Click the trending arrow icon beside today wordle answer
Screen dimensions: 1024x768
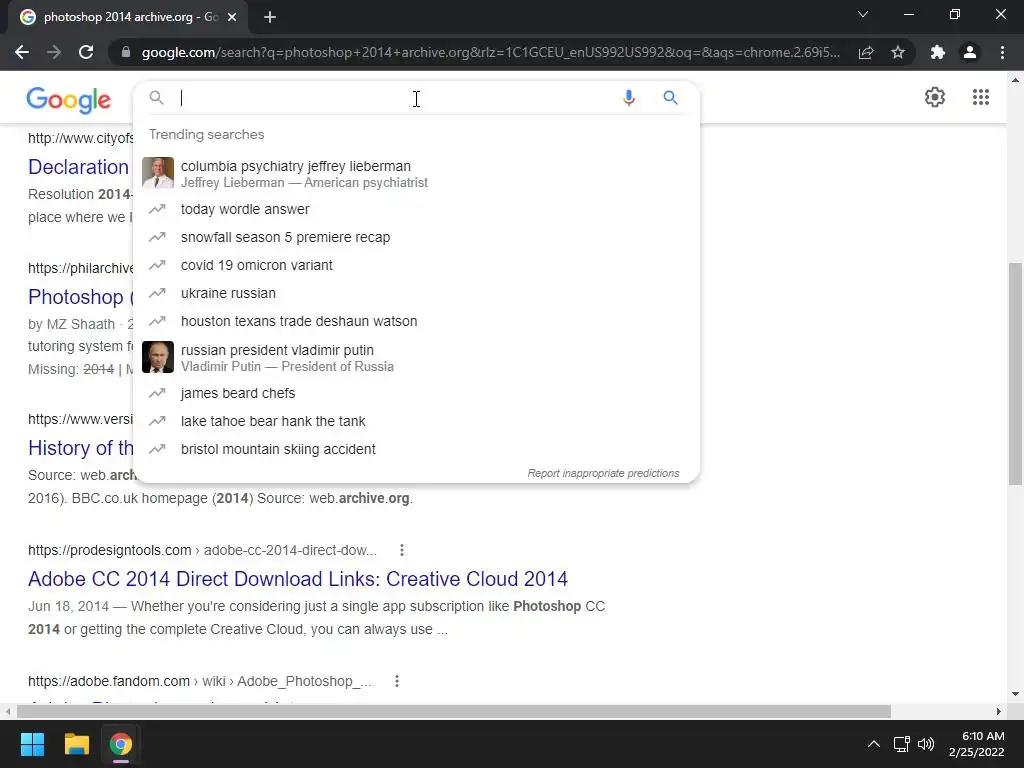[x=157, y=209]
